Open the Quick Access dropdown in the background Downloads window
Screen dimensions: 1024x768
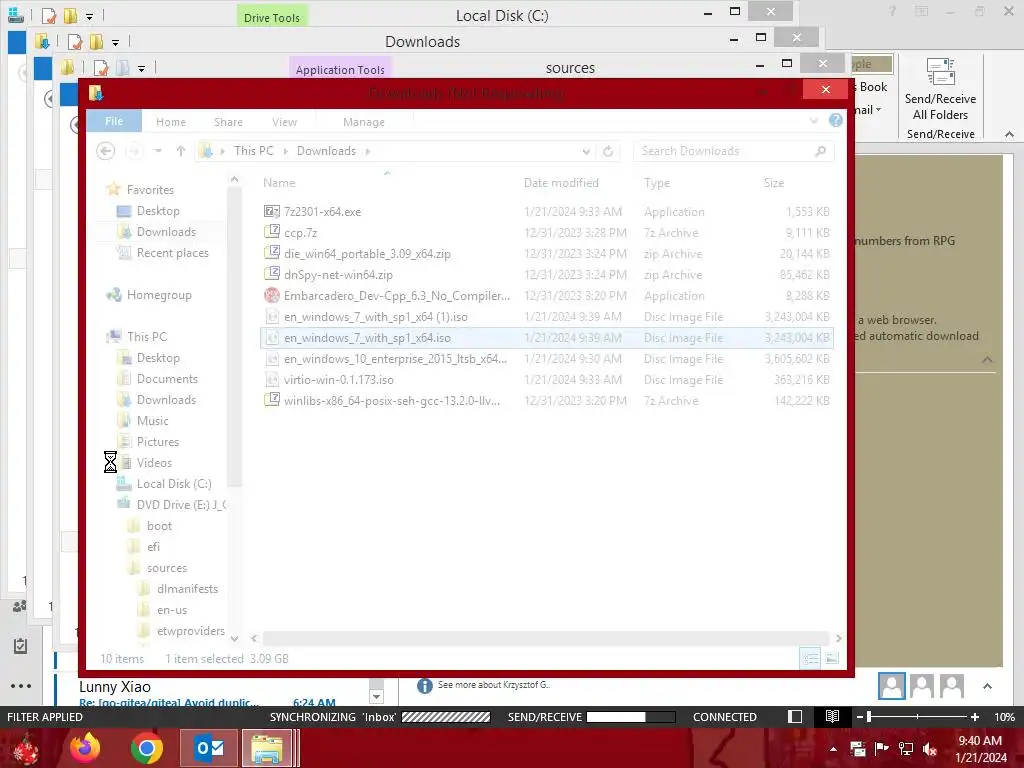(x=115, y=42)
